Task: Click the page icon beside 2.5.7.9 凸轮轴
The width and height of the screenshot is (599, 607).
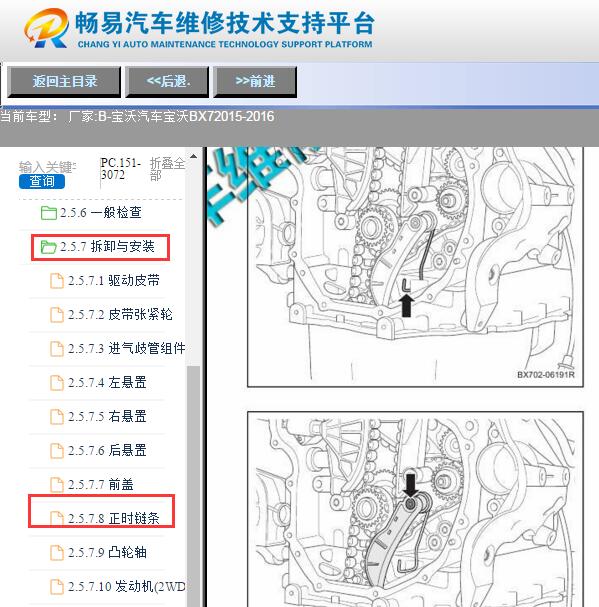Action: point(57,552)
